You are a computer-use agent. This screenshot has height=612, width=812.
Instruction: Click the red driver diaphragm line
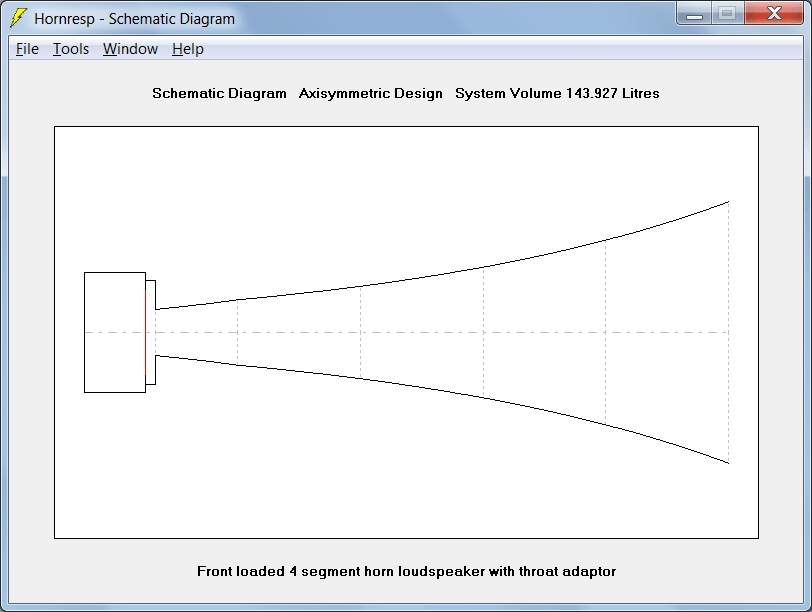146,332
